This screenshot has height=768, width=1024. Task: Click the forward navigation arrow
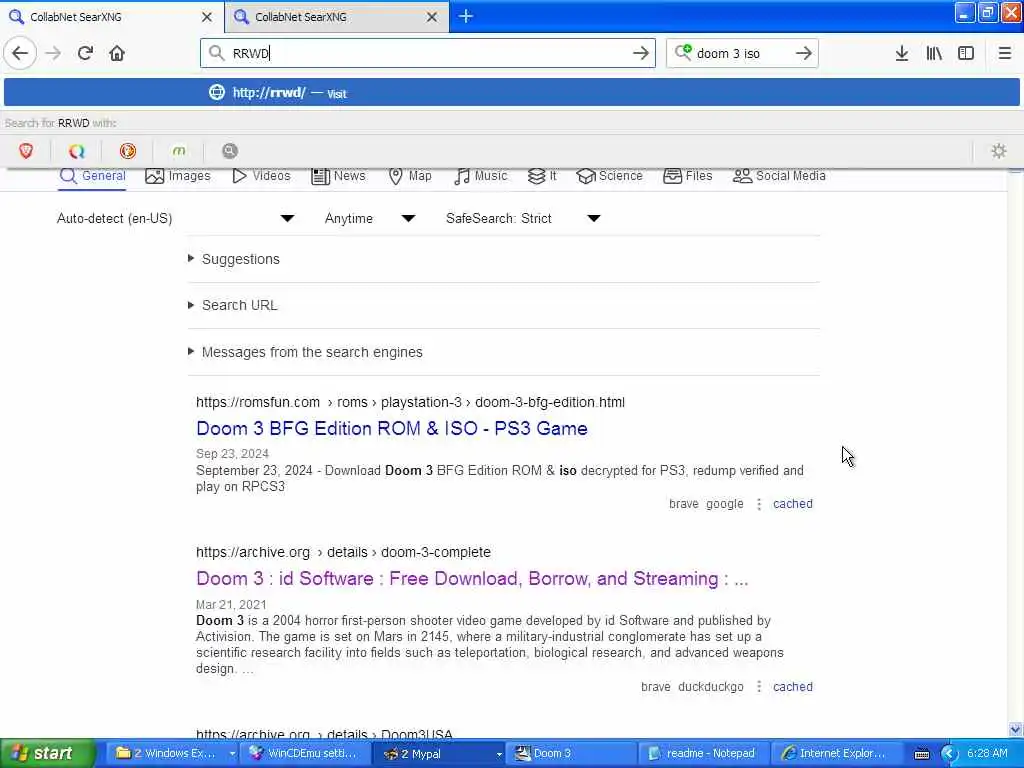pos(53,53)
